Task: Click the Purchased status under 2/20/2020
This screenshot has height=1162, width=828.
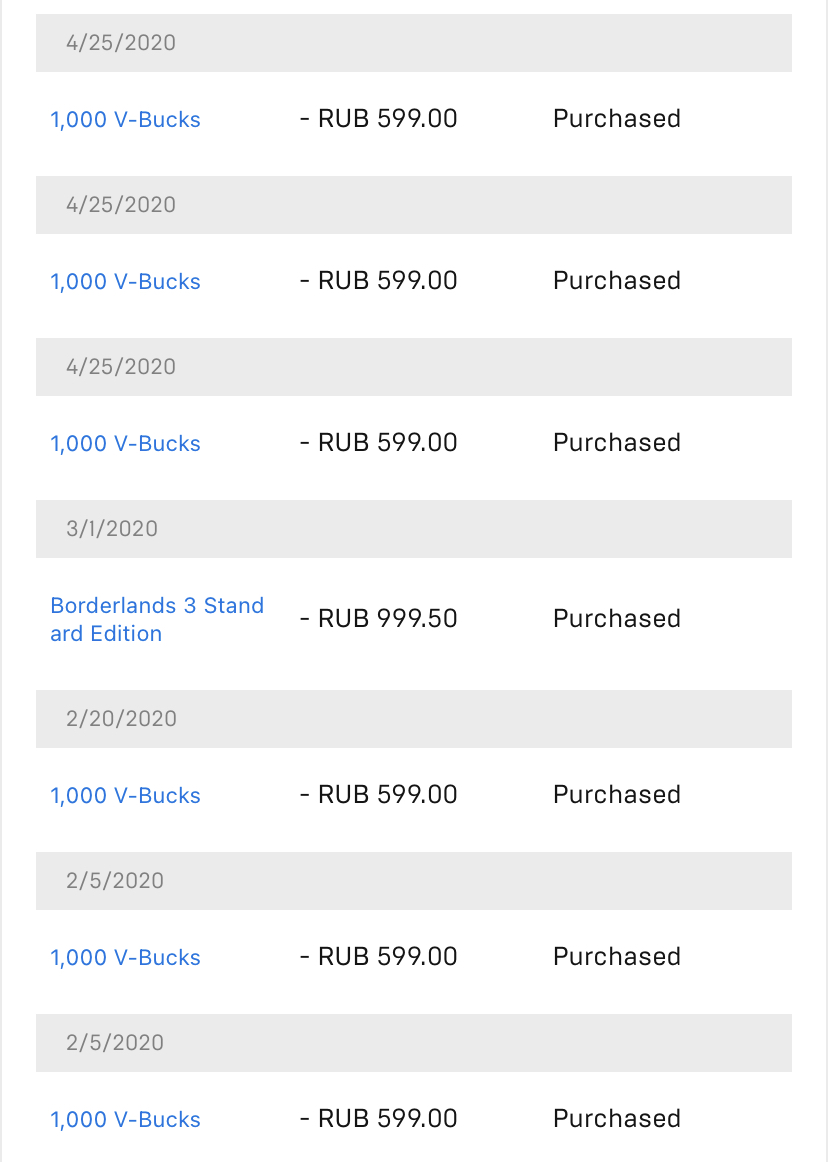Action: [x=617, y=794]
